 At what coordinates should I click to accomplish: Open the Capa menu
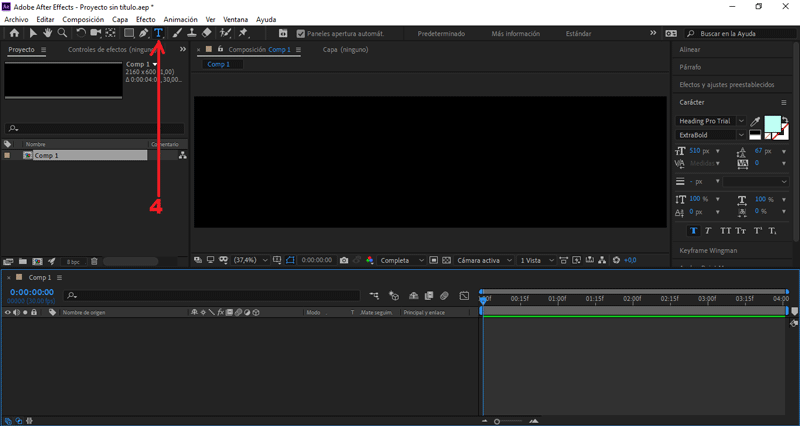pyautogui.click(x=120, y=19)
